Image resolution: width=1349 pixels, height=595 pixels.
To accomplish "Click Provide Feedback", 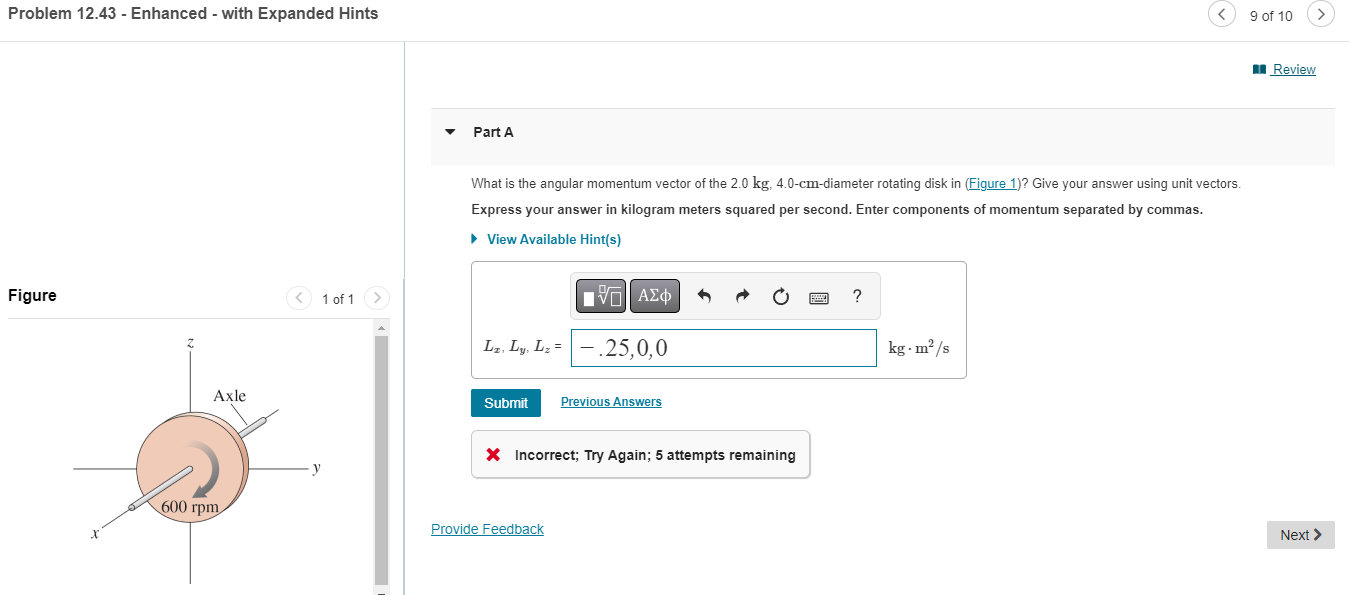I will (x=487, y=528).
